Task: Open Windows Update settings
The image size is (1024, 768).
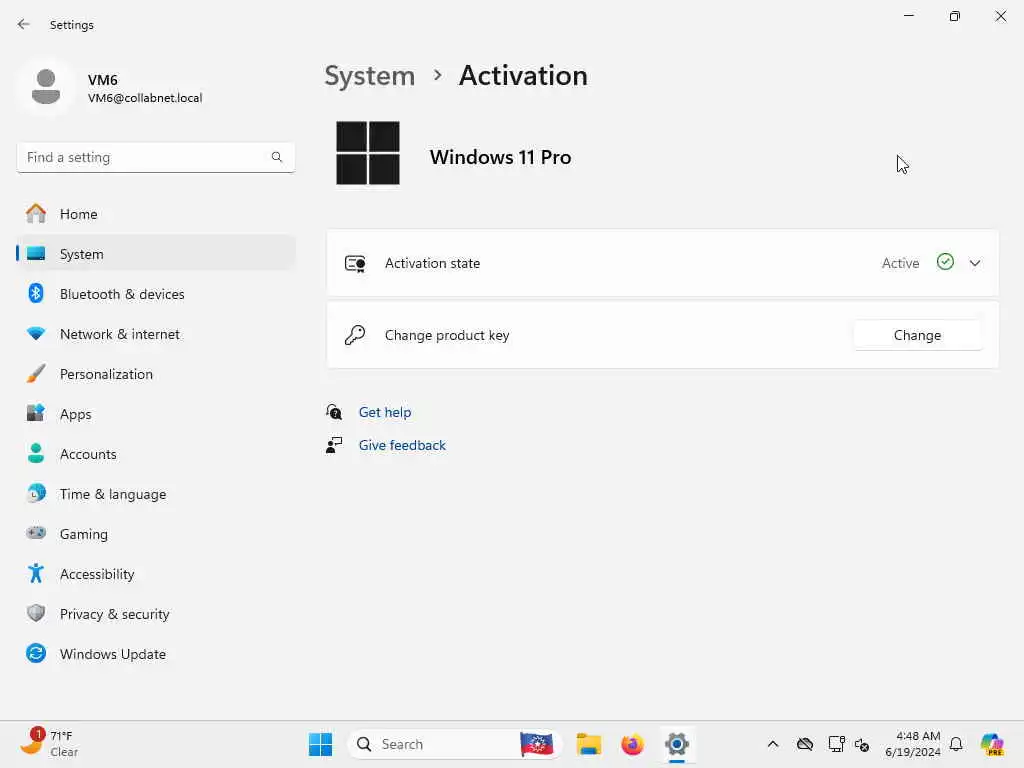Action: pyautogui.click(x=155, y=654)
